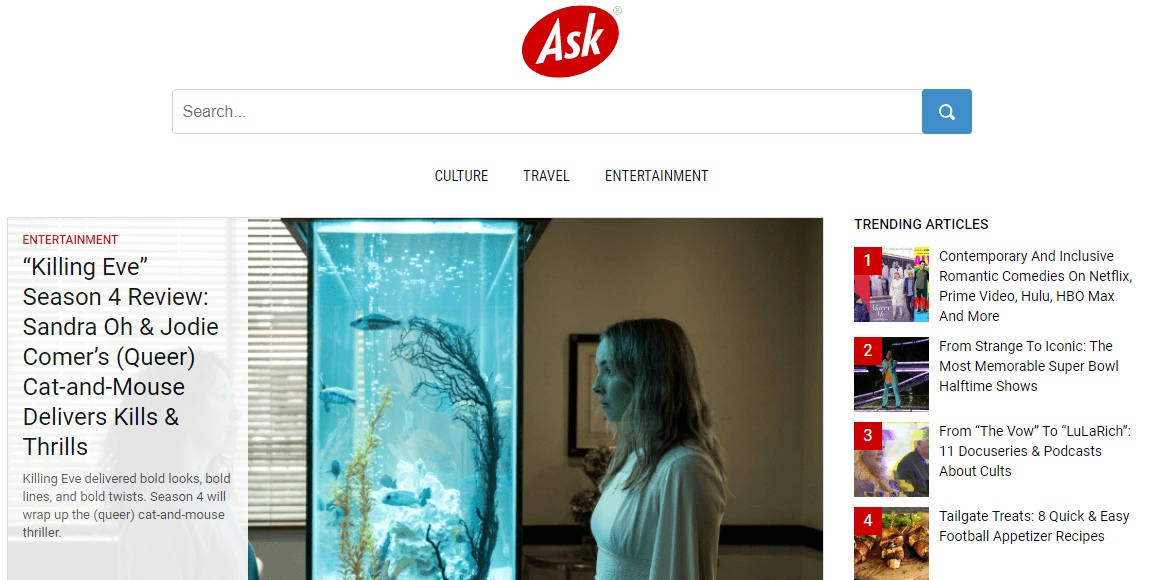Image resolution: width=1157 pixels, height=580 pixels.
Task: Open the Tailgate Treats food thumbnail
Action: pyautogui.click(x=891, y=543)
